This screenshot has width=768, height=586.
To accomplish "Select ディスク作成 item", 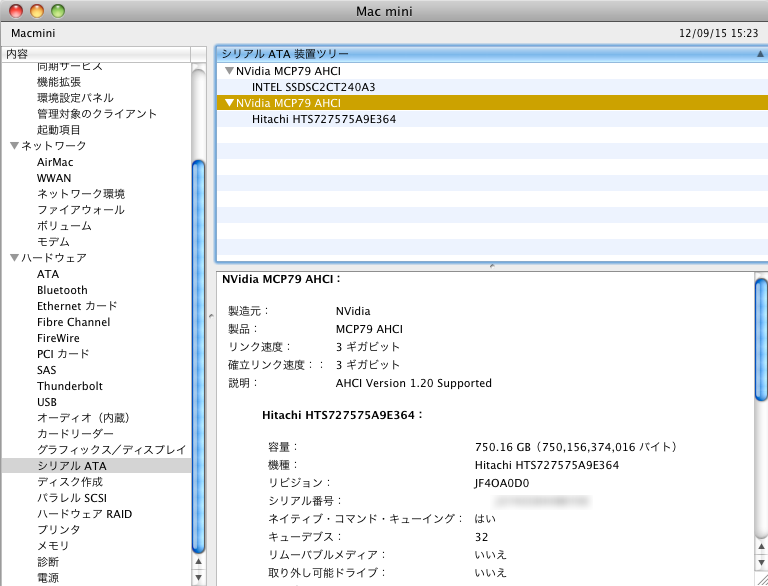I will pos(70,482).
